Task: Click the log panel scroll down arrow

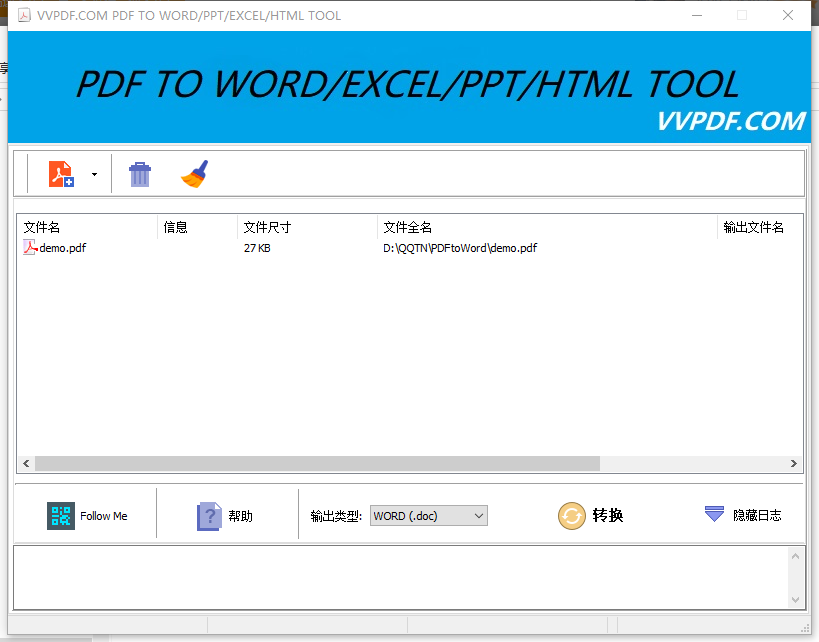Action: pyautogui.click(x=795, y=600)
